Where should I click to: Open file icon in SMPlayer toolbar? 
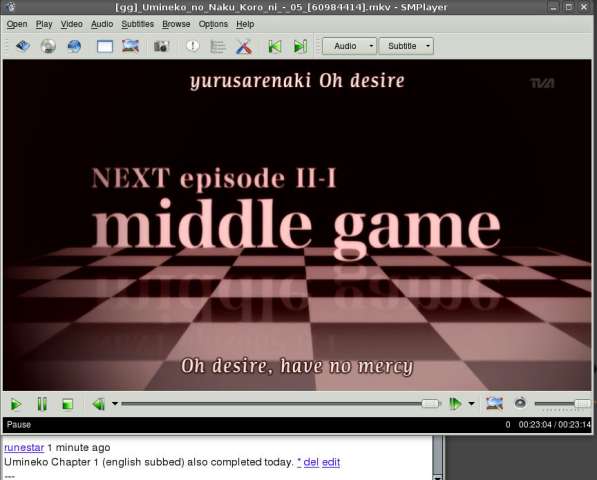tap(23, 46)
